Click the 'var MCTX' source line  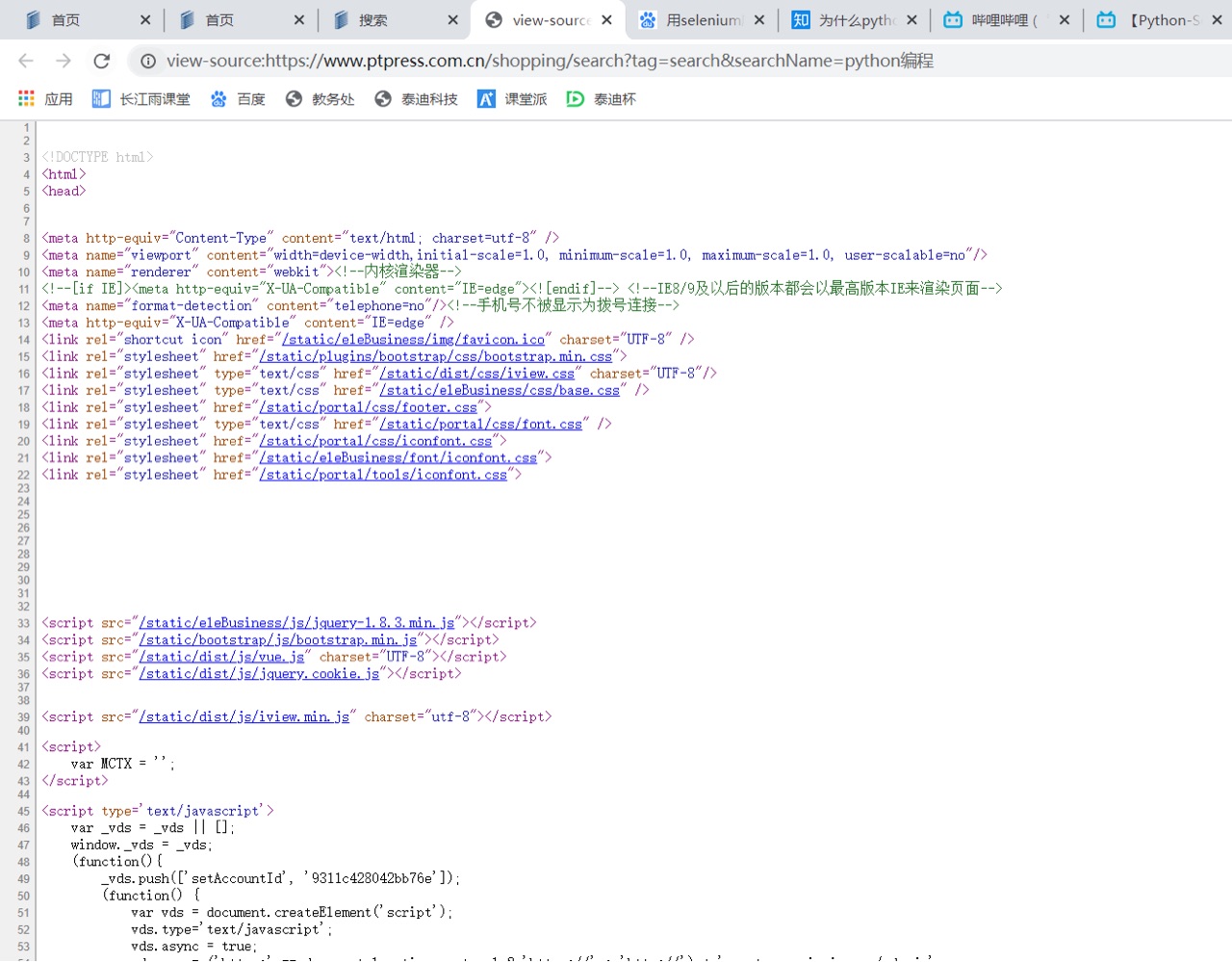click(123, 764)
